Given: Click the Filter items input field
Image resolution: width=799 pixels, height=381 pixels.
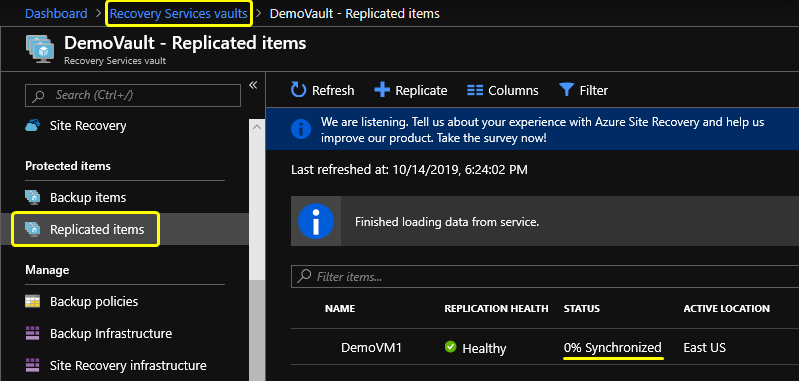Looking at the screenshot, I should [545, 277].
